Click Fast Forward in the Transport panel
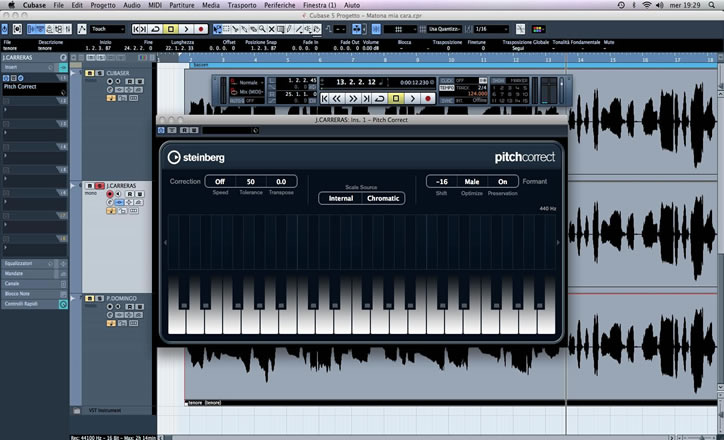This screenshot has height=440, width=724. [x=353, y=98]
